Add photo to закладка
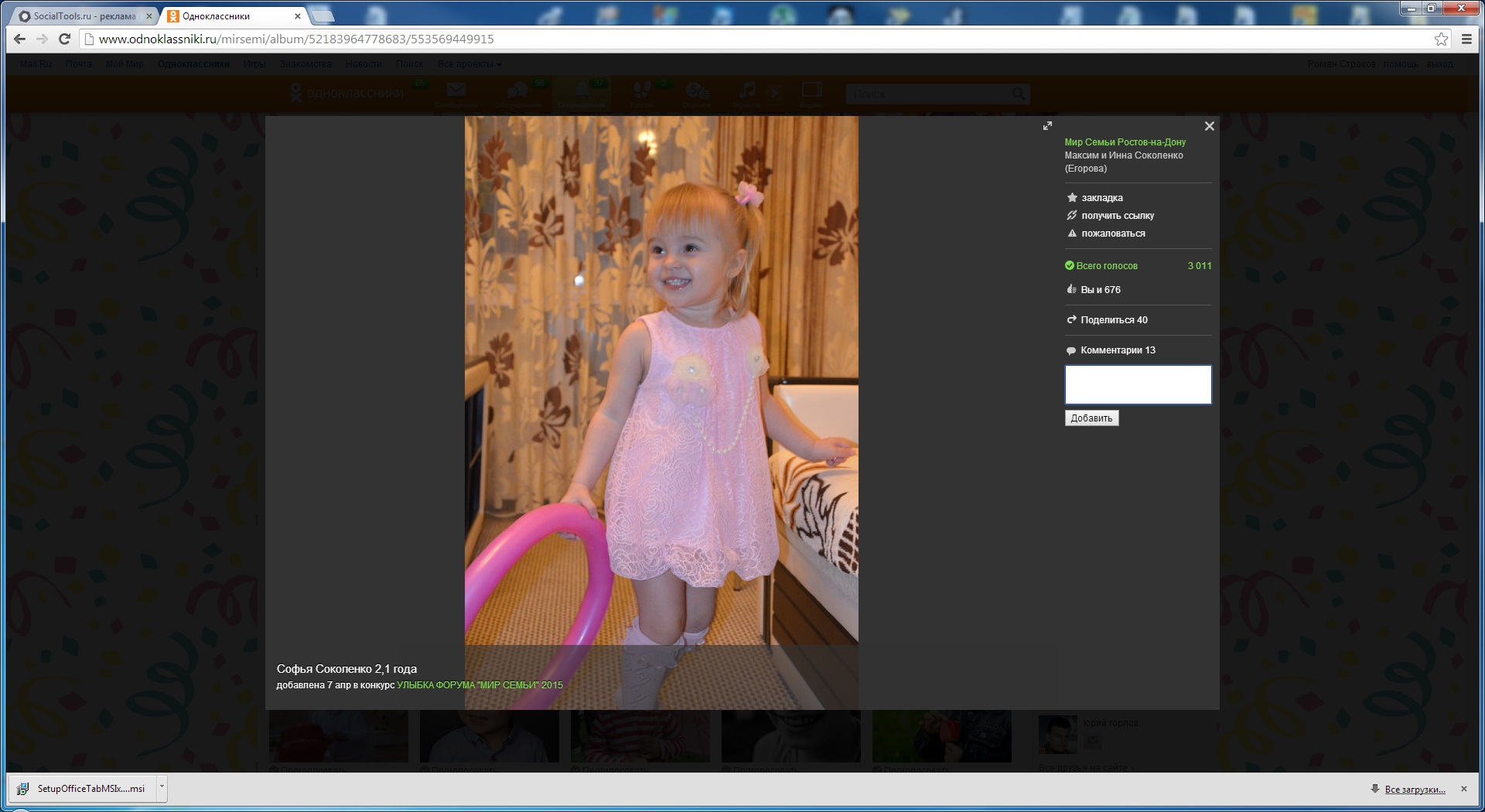 click(x=1095, y=198)
